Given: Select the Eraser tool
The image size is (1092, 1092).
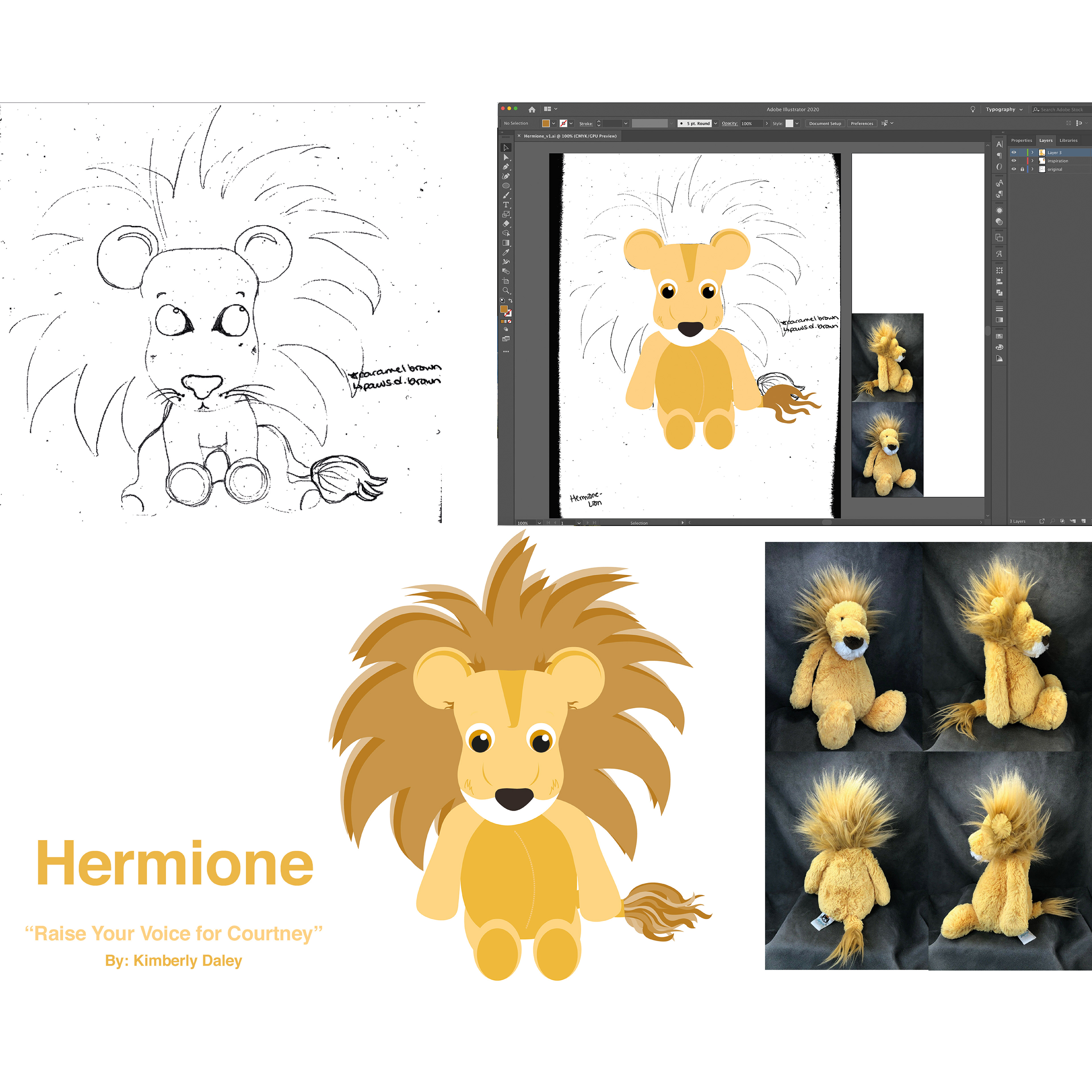Looking at the screenshot, I should click(506, 224).
